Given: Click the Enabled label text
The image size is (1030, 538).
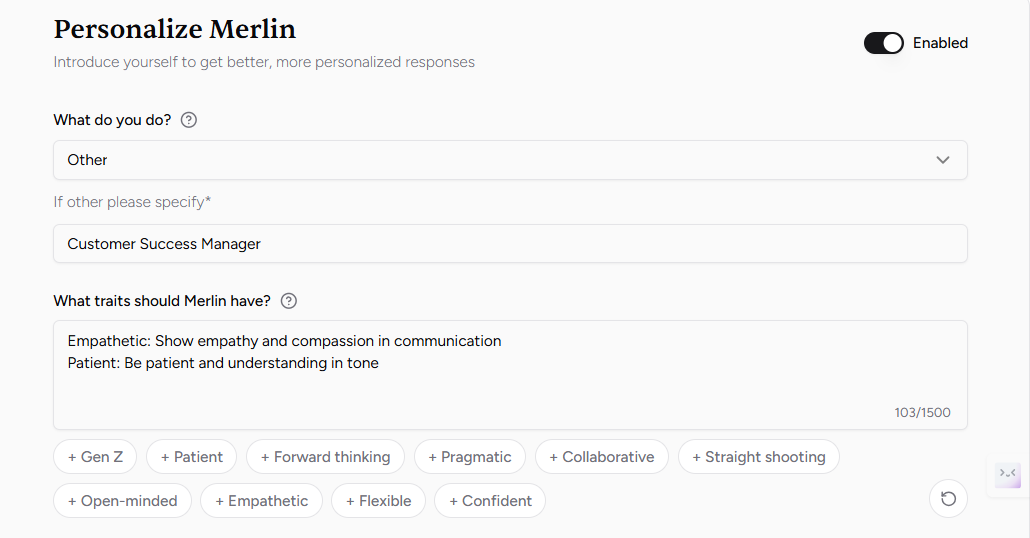Looking at the screenshot, I should point(940,43).
